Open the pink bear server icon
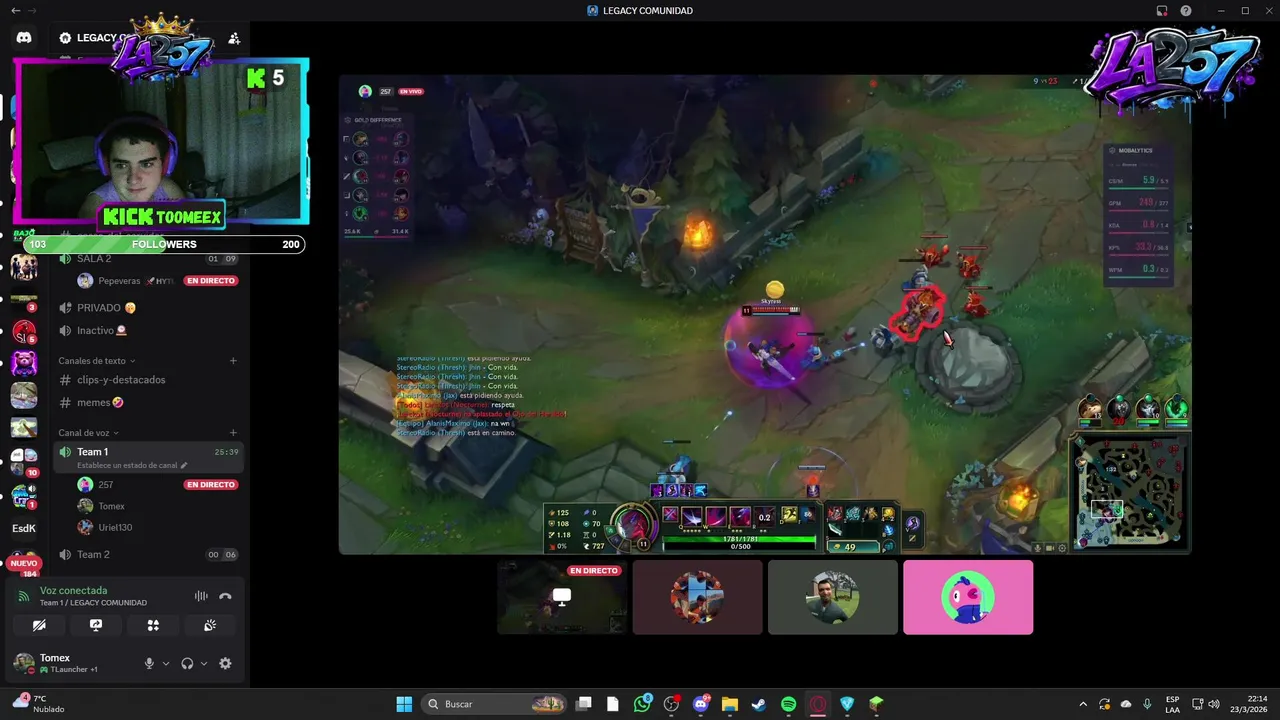Image resolution: width=1280 pixels, height=720 pixels. 24,363
